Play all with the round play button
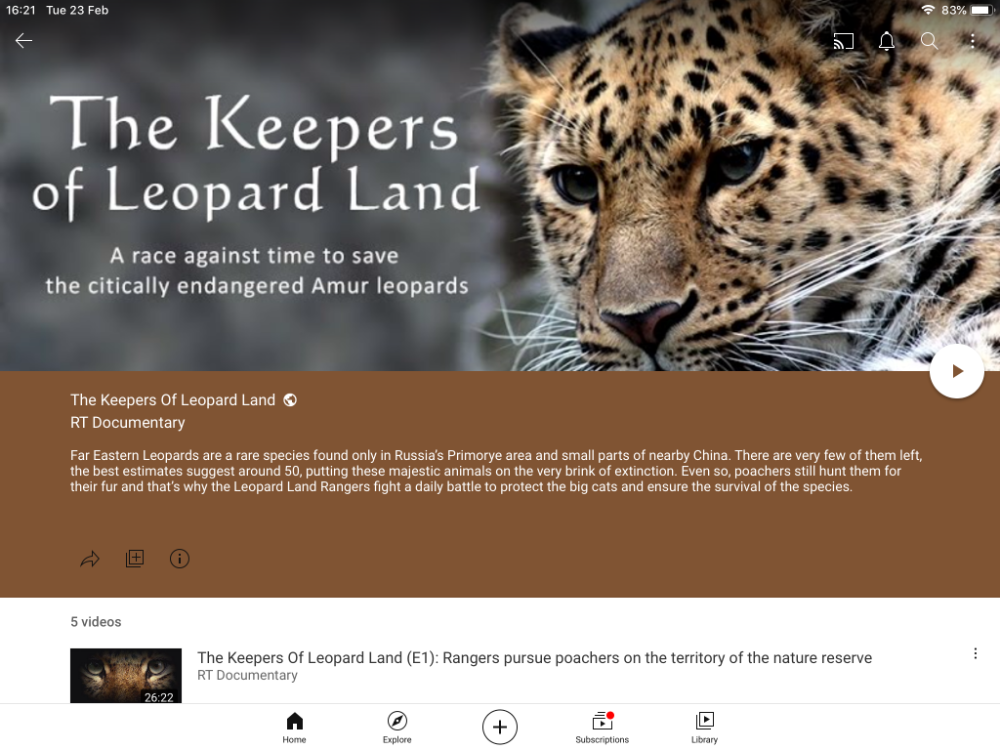The height and width of the screenshot is (750, 1000). (957, 371)
